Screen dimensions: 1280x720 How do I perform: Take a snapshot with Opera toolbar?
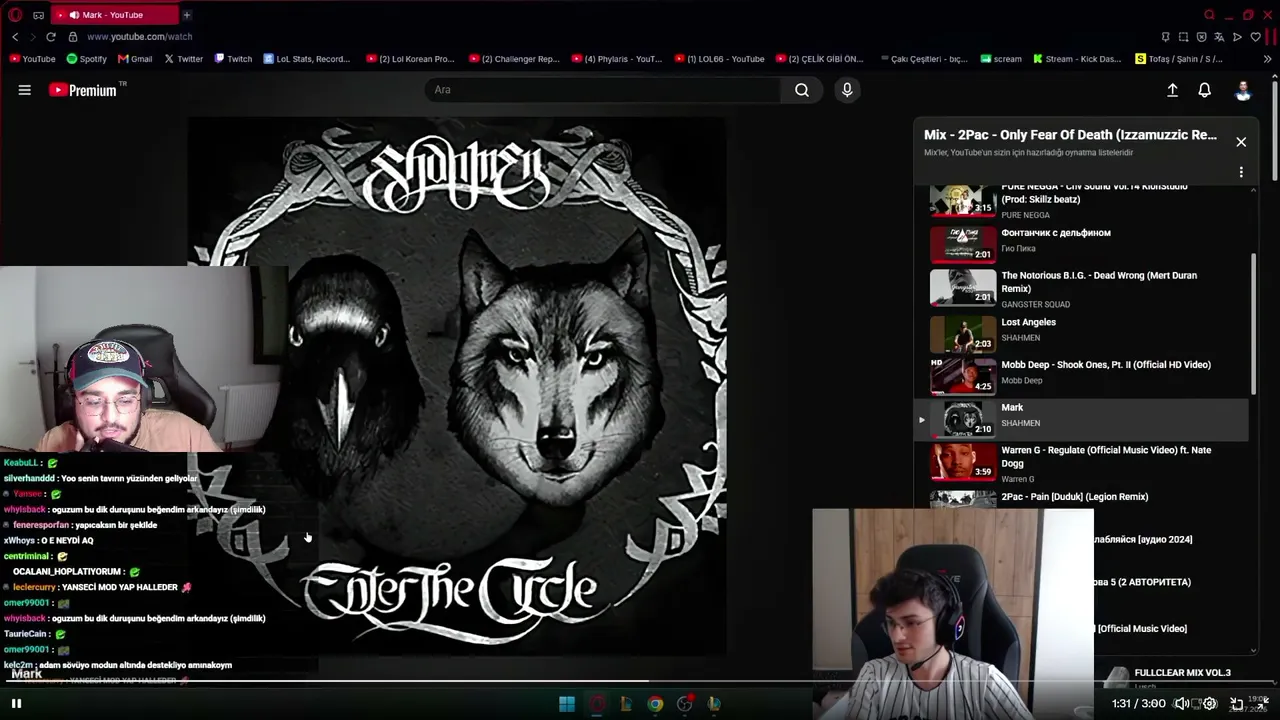tap(1183, 37)
